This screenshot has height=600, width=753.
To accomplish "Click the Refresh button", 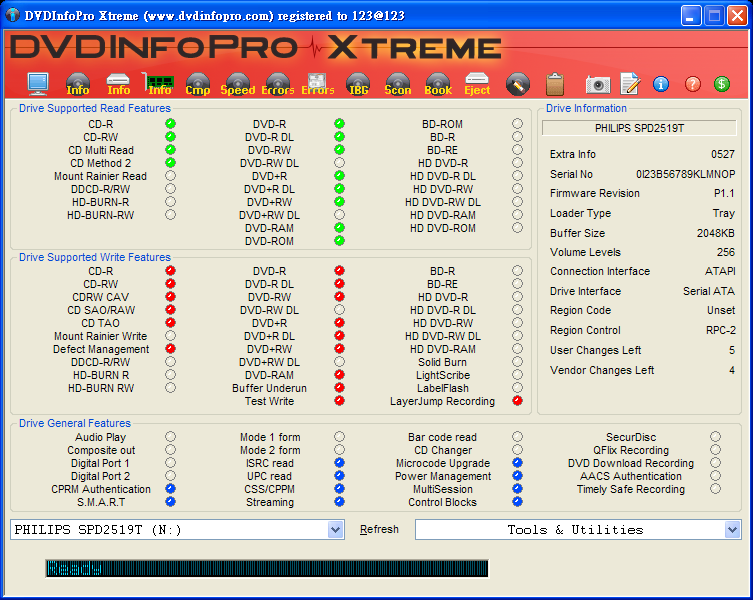I will coord(379,529).
